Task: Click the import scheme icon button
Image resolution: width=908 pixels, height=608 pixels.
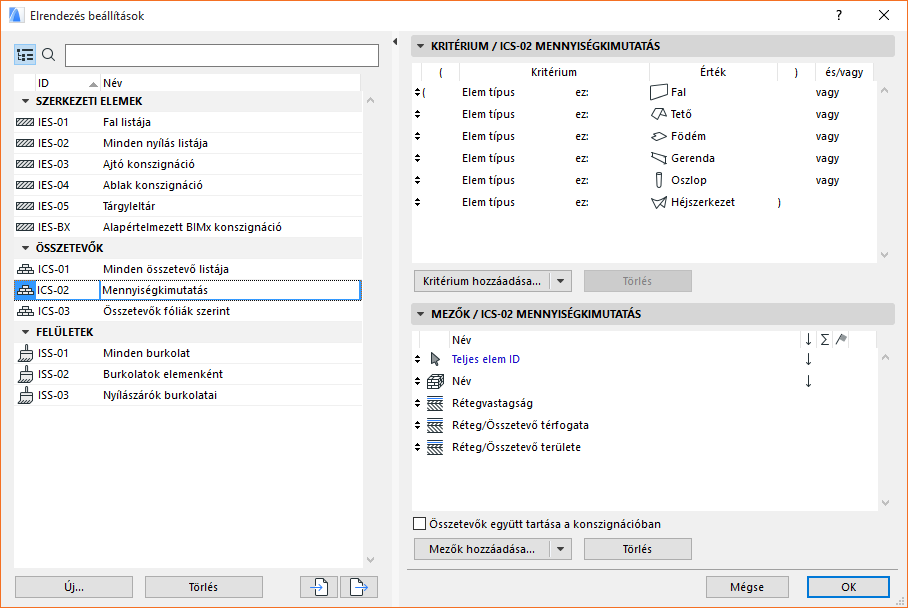Action: pos(319,587)
